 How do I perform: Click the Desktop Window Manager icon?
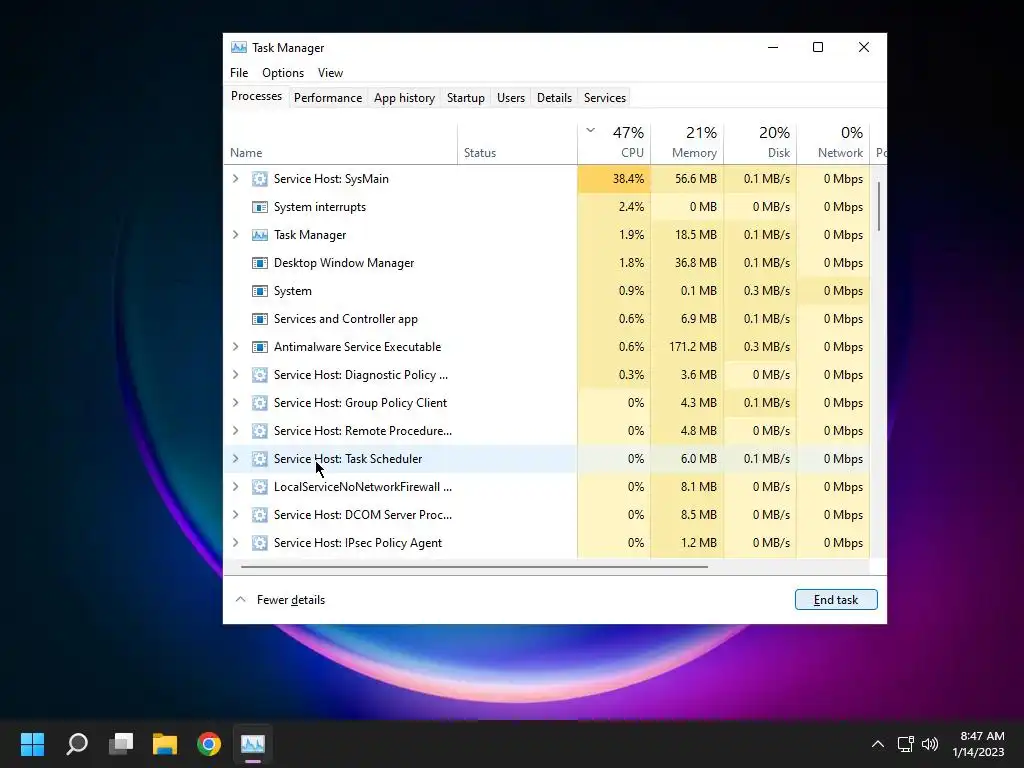pos(259,263)
